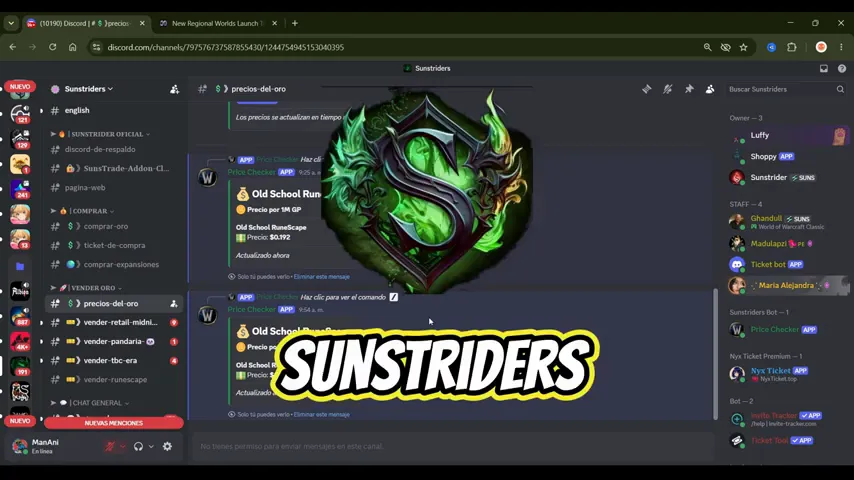Open the comprar-expansiones channel
The image size is (854, 480).
click(x=114, y=264)
